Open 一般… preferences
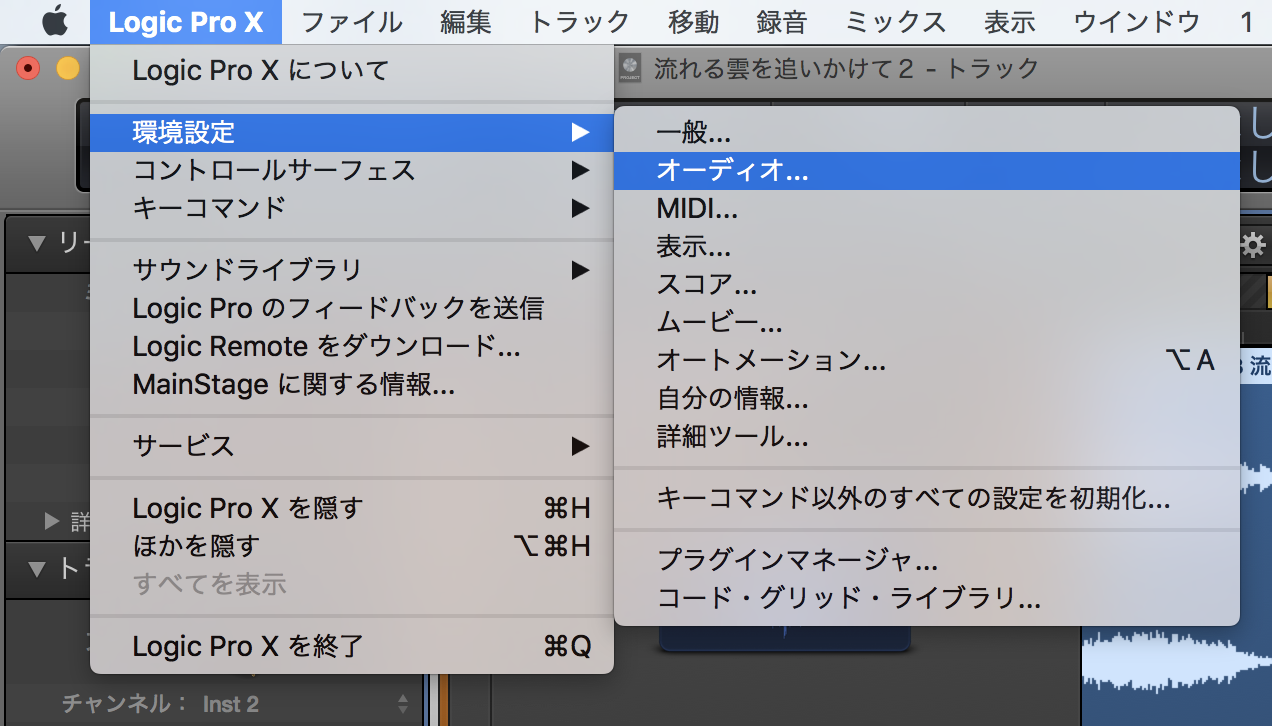This screenshot has height=726, width=1272. 926,132
